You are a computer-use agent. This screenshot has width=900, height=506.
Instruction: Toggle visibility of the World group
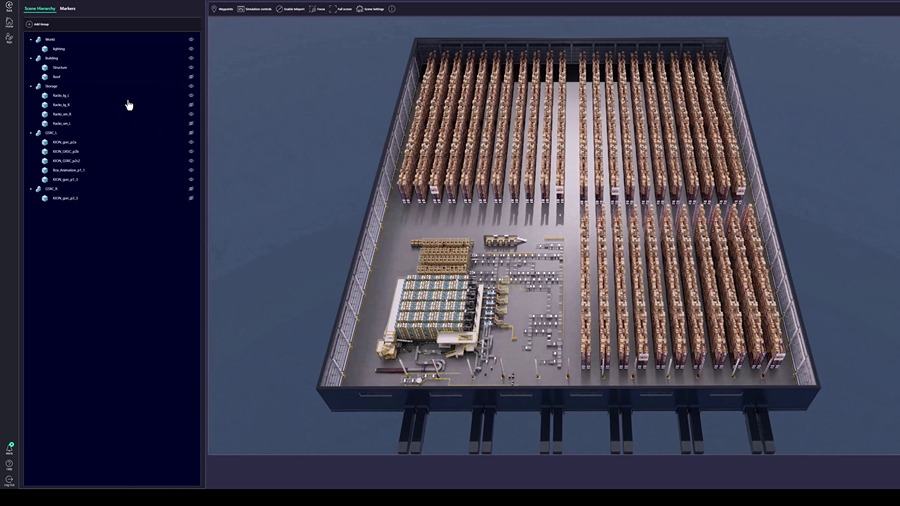tap(191, 39)
